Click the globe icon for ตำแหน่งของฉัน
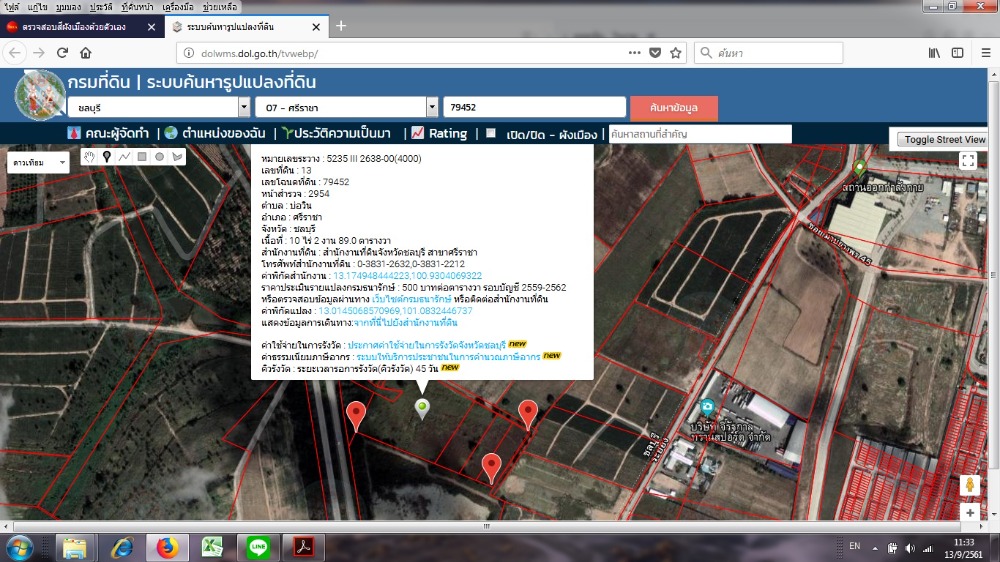The image size is (1000, 562). (x=170, y=133)
